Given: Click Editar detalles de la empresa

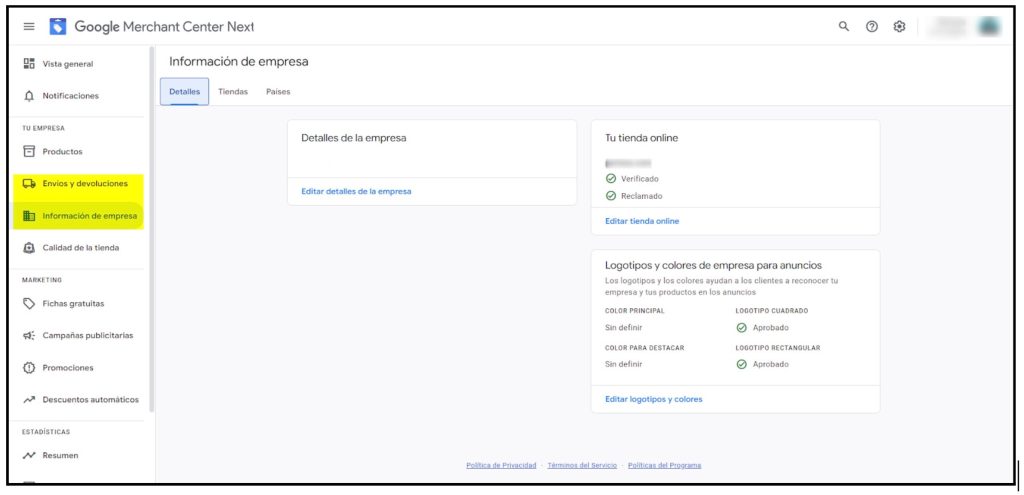Looking at the screenshot, I should pos(356,191).
